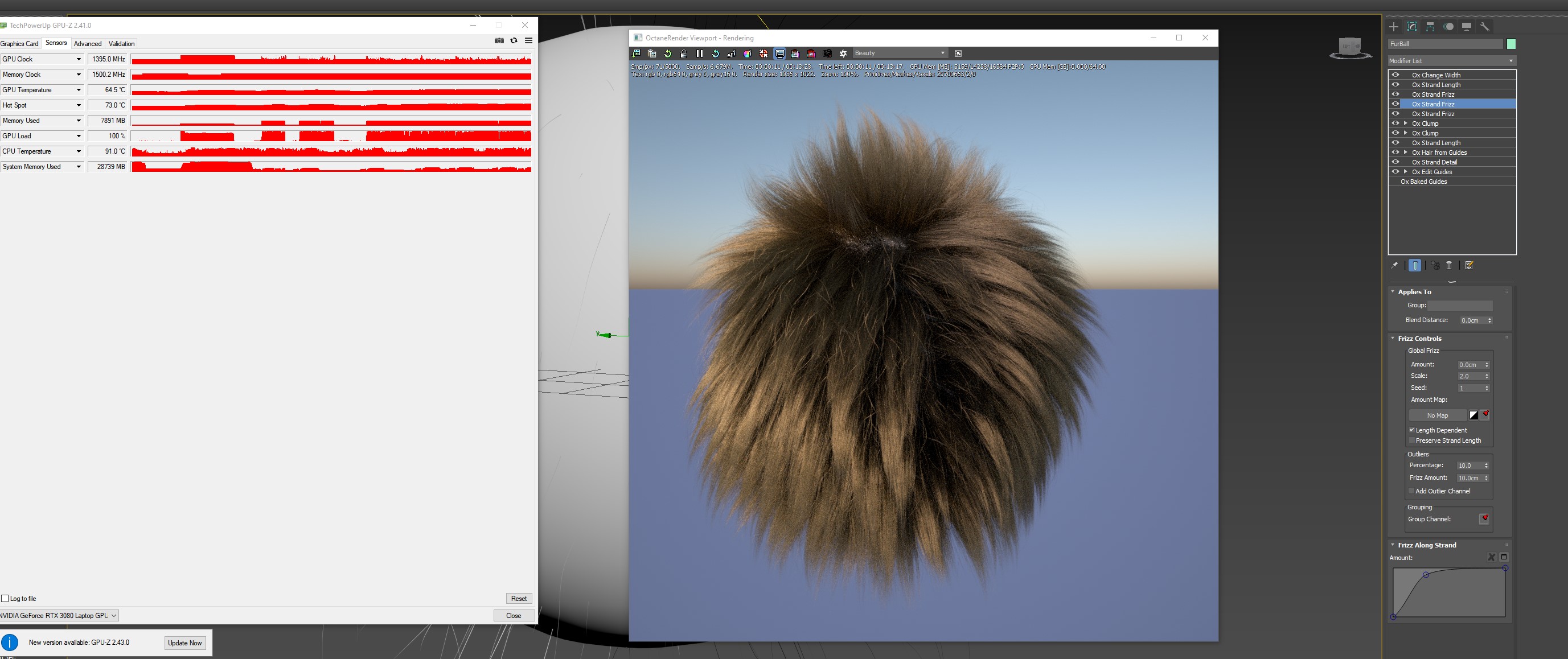Open the Motion command panel tab
Screen dimensions: 1568x659
(1448, 27)
